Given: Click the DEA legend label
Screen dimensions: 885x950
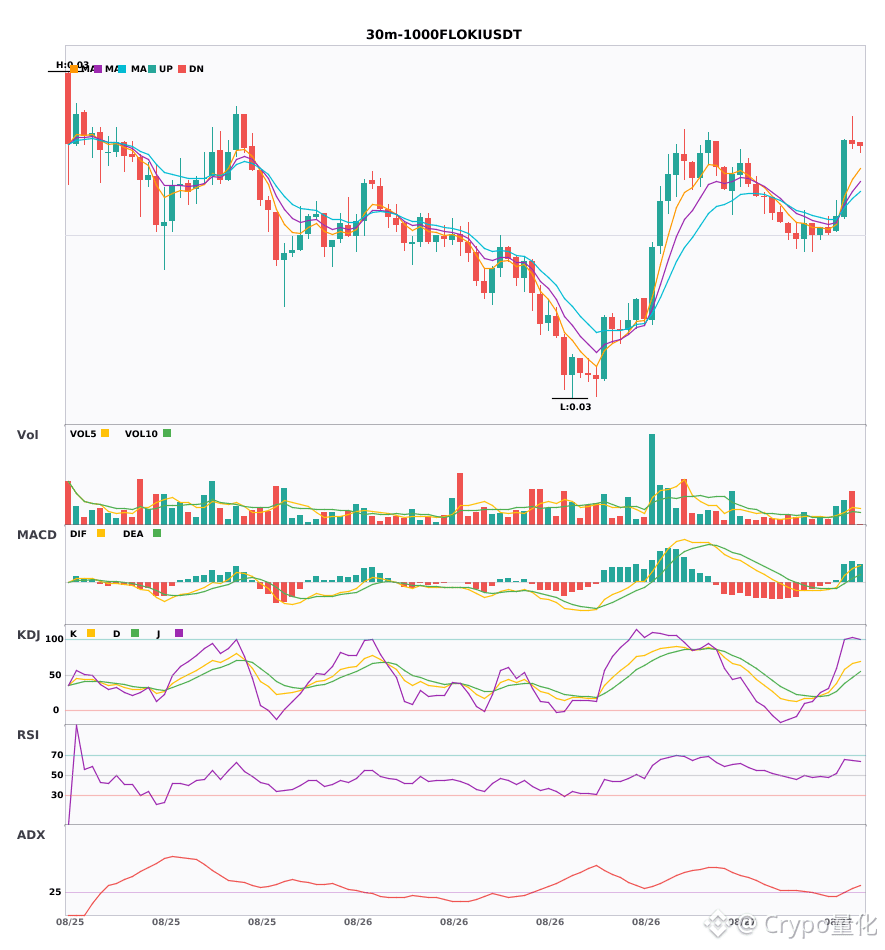Looking at the screenshot, I should point(133,534).
